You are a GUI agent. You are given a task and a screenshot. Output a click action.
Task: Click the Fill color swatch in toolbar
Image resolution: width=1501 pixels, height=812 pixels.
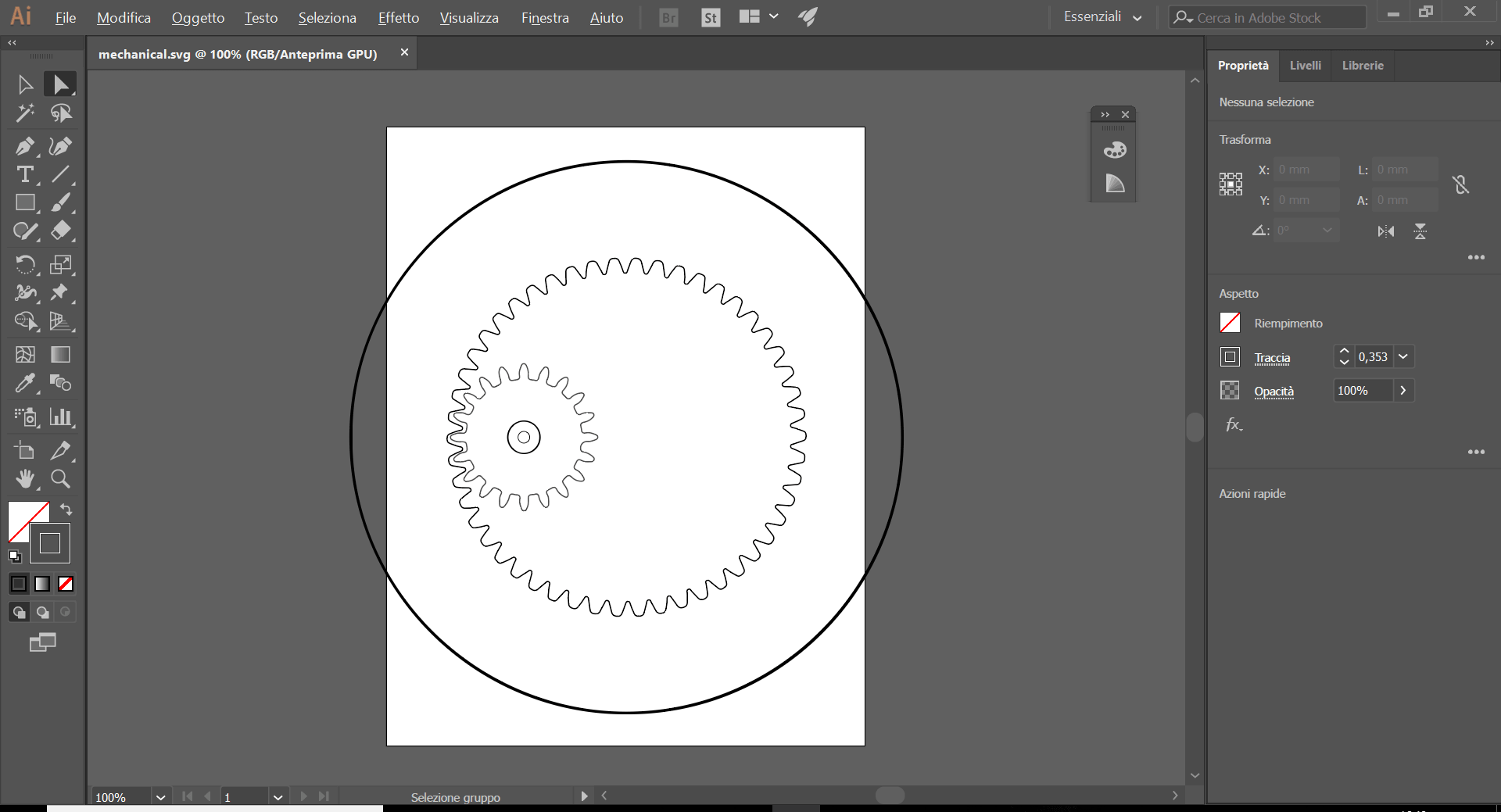click(x=23, y=517)
